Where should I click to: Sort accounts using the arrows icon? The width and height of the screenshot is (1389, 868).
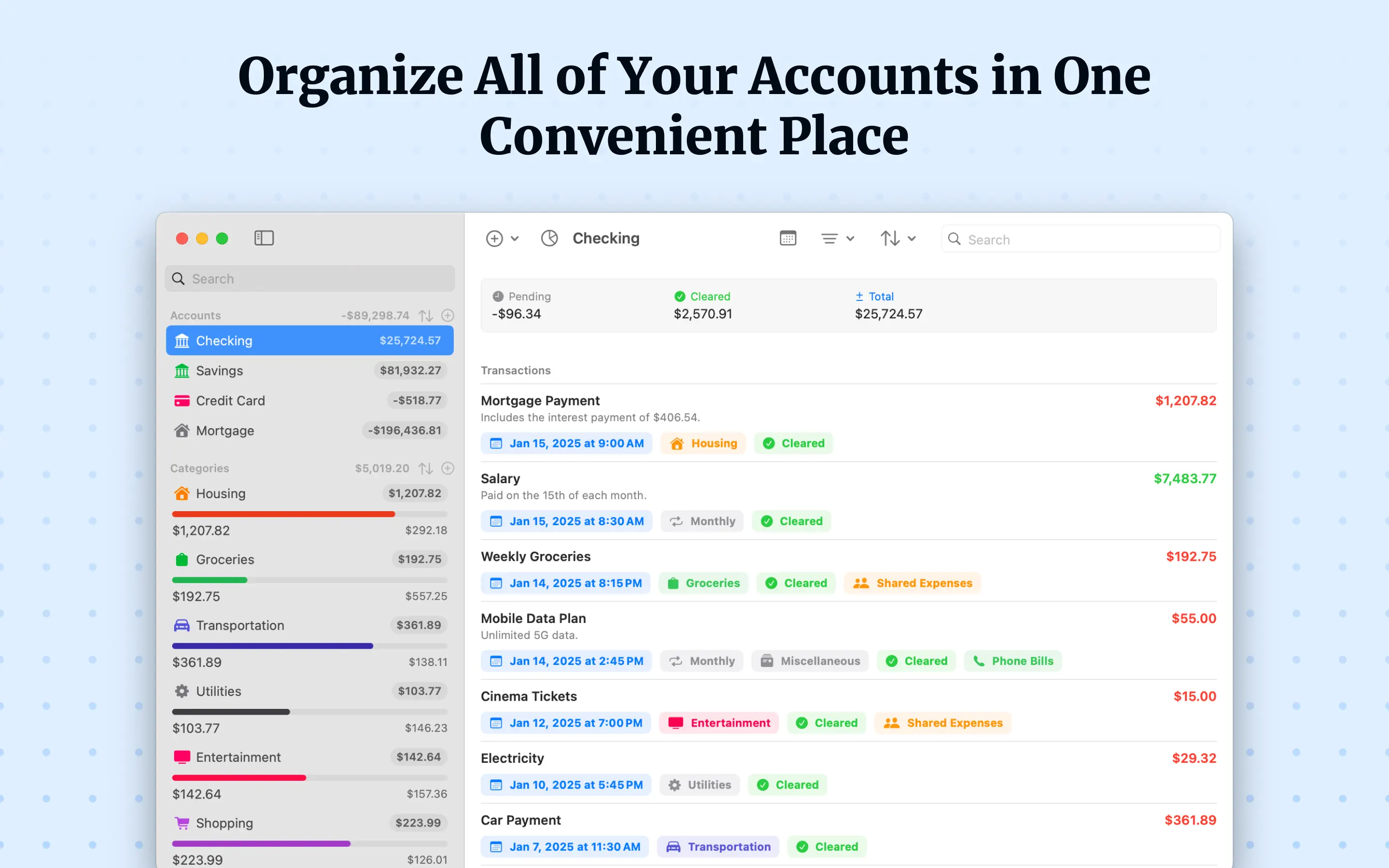[425, 315]
